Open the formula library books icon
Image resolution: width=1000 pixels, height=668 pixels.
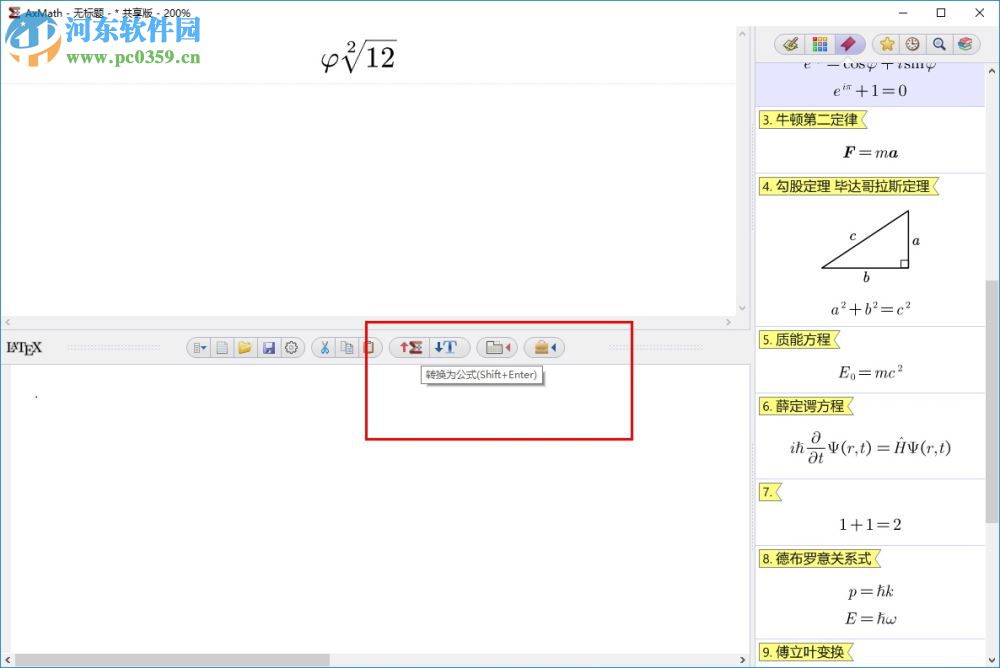click(x=966, y=44)
